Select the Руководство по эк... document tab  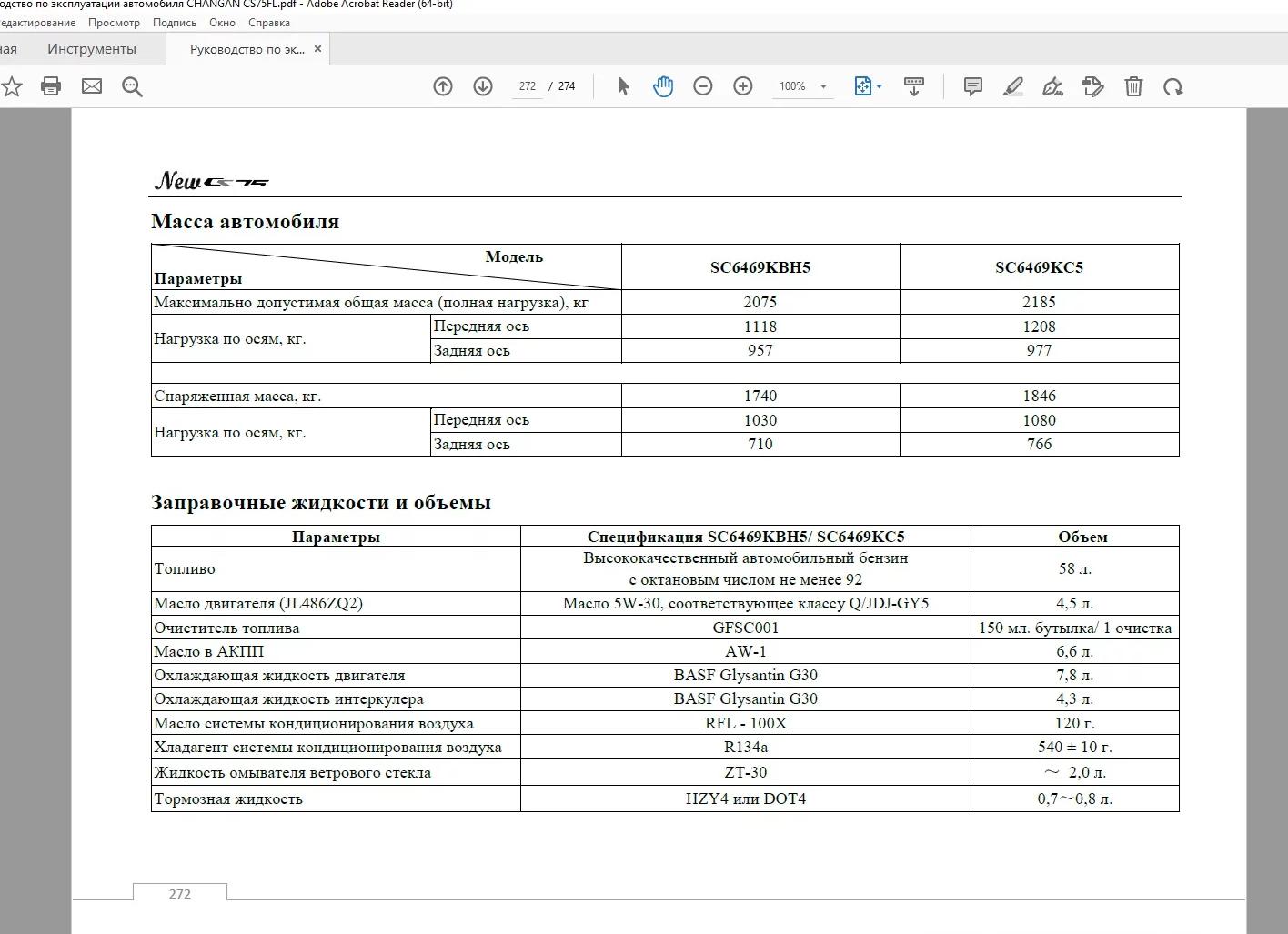pyautogui.click(x=247, y=49)
